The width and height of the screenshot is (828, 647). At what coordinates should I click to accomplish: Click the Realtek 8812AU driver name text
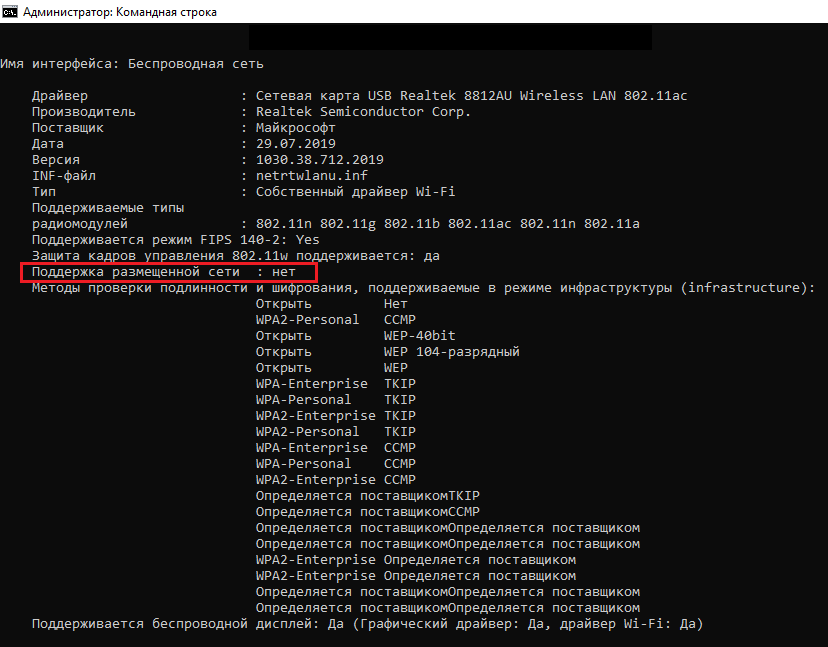point(471,96)
